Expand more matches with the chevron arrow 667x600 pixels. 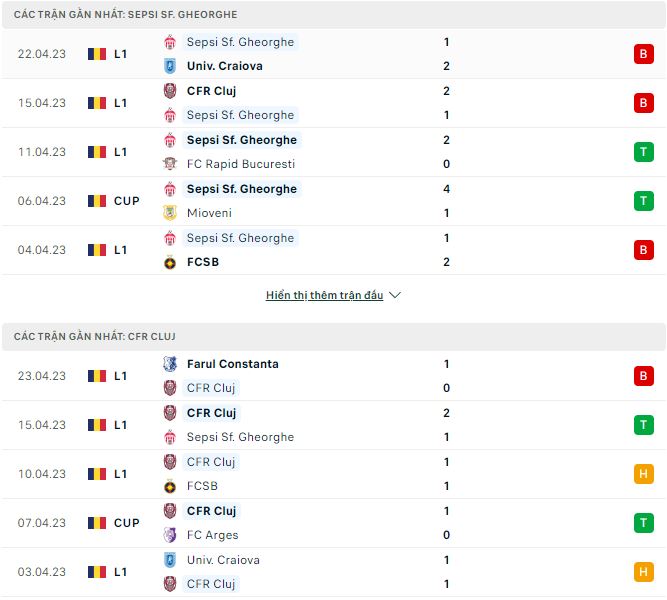tap(395, 296)
